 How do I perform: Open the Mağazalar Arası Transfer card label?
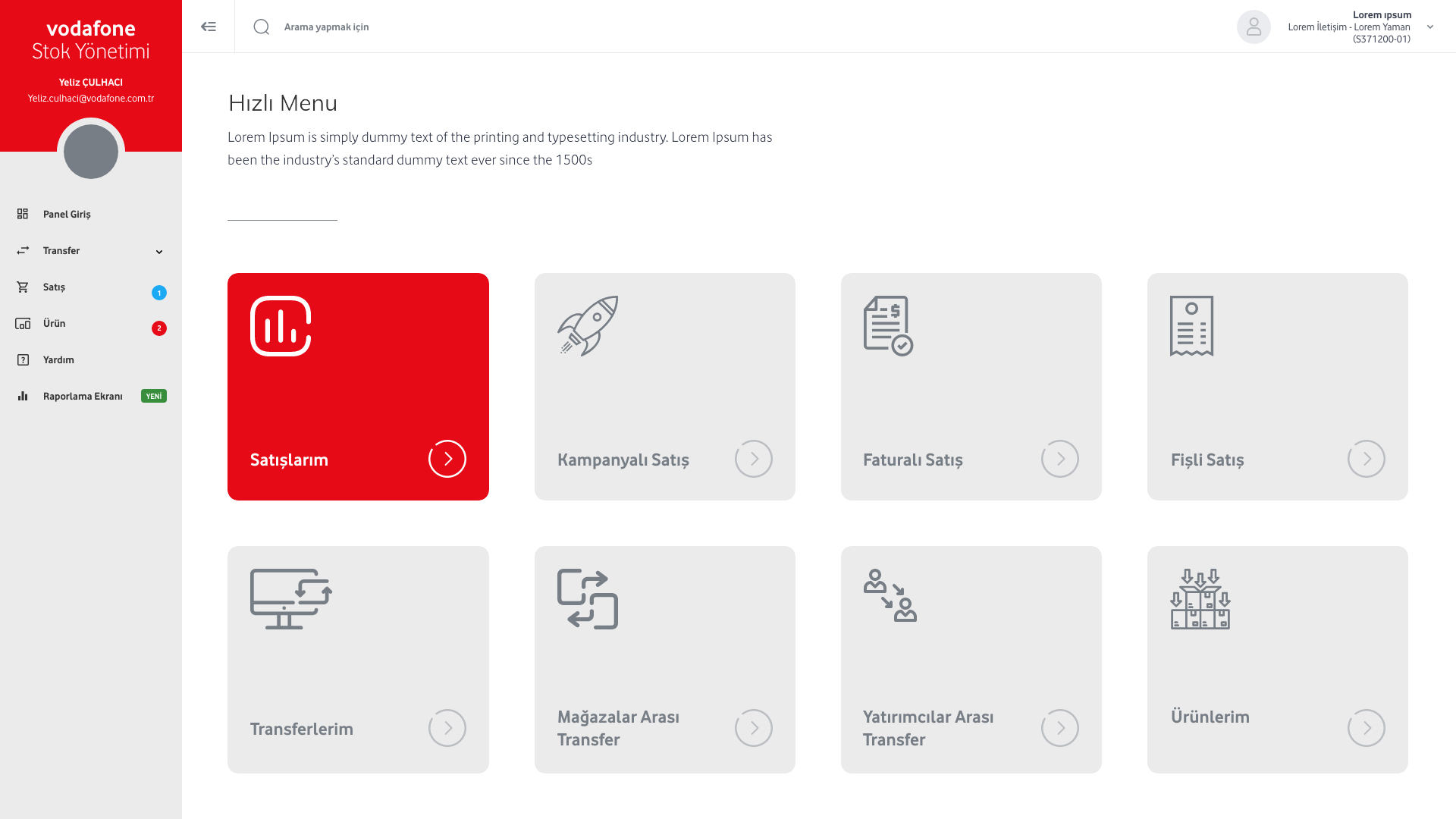coord(618,728)
